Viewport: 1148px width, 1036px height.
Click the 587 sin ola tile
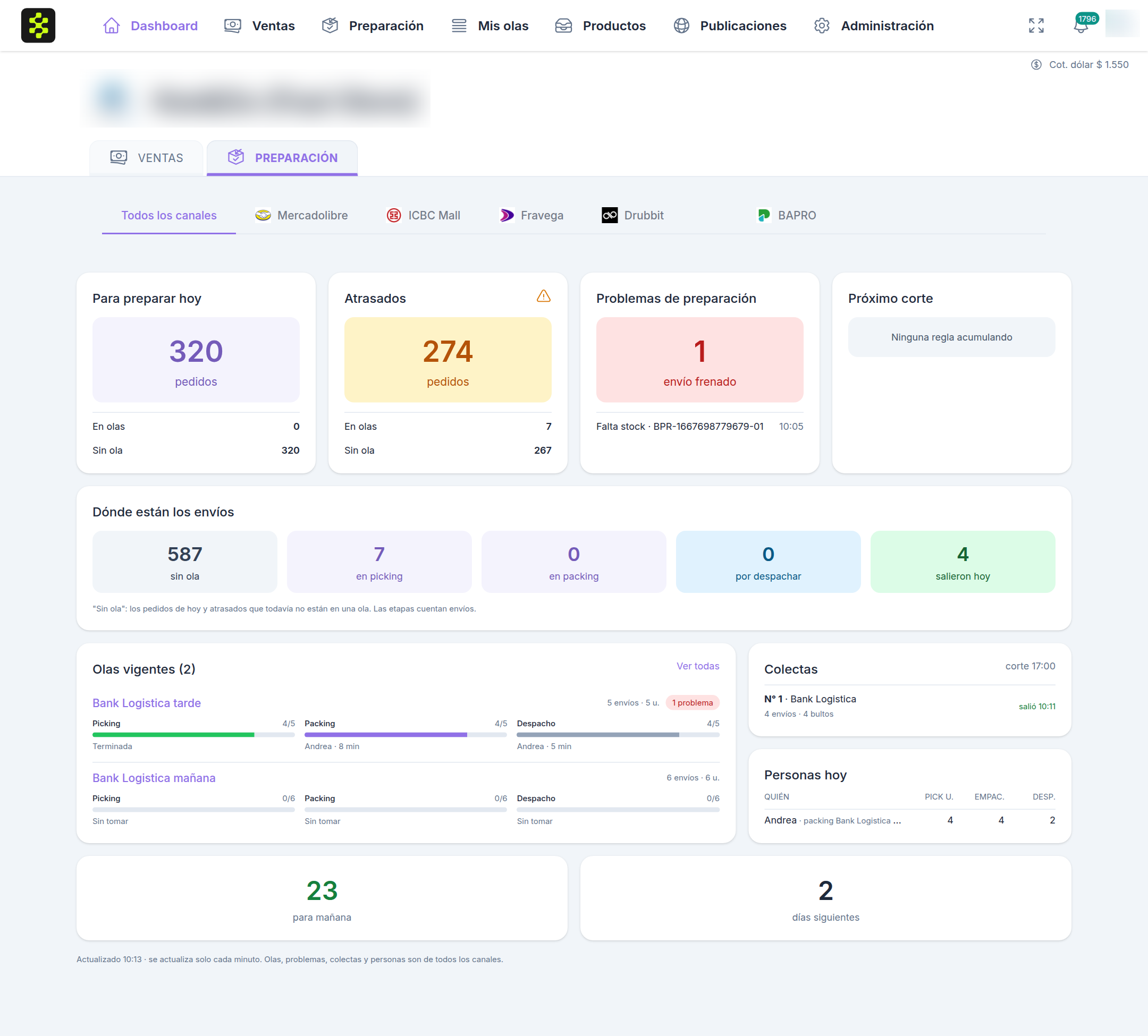185,562
